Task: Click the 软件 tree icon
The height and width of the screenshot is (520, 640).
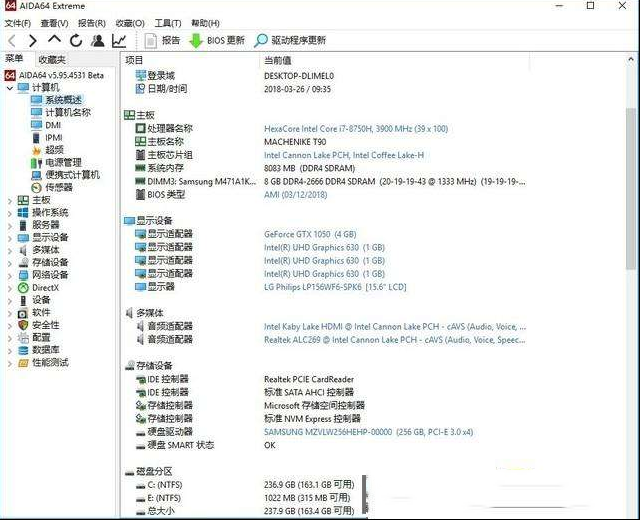Action: (23, 313)
